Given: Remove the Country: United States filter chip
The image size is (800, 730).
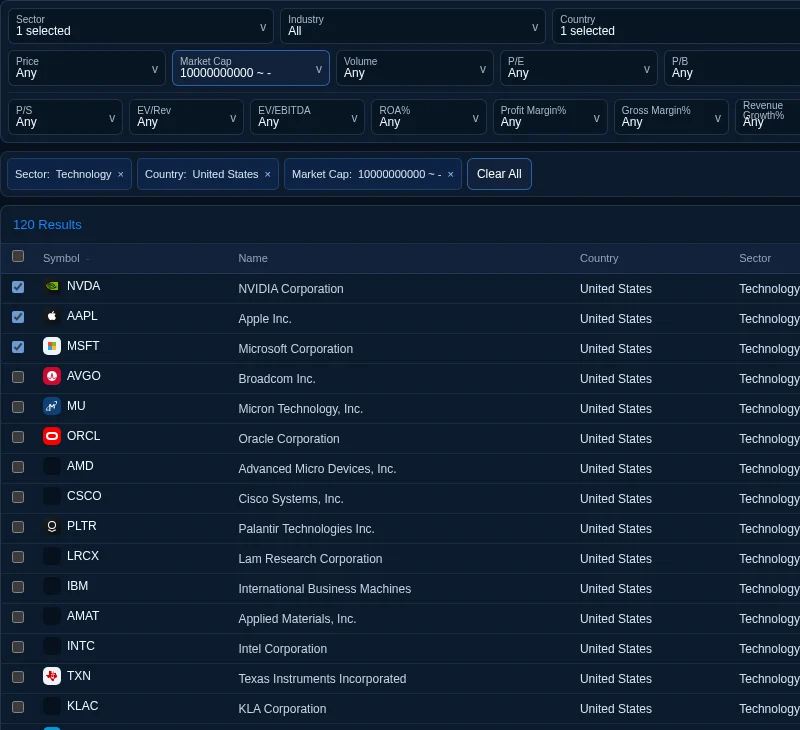Looking at the screenshot, I should (267, 174).
